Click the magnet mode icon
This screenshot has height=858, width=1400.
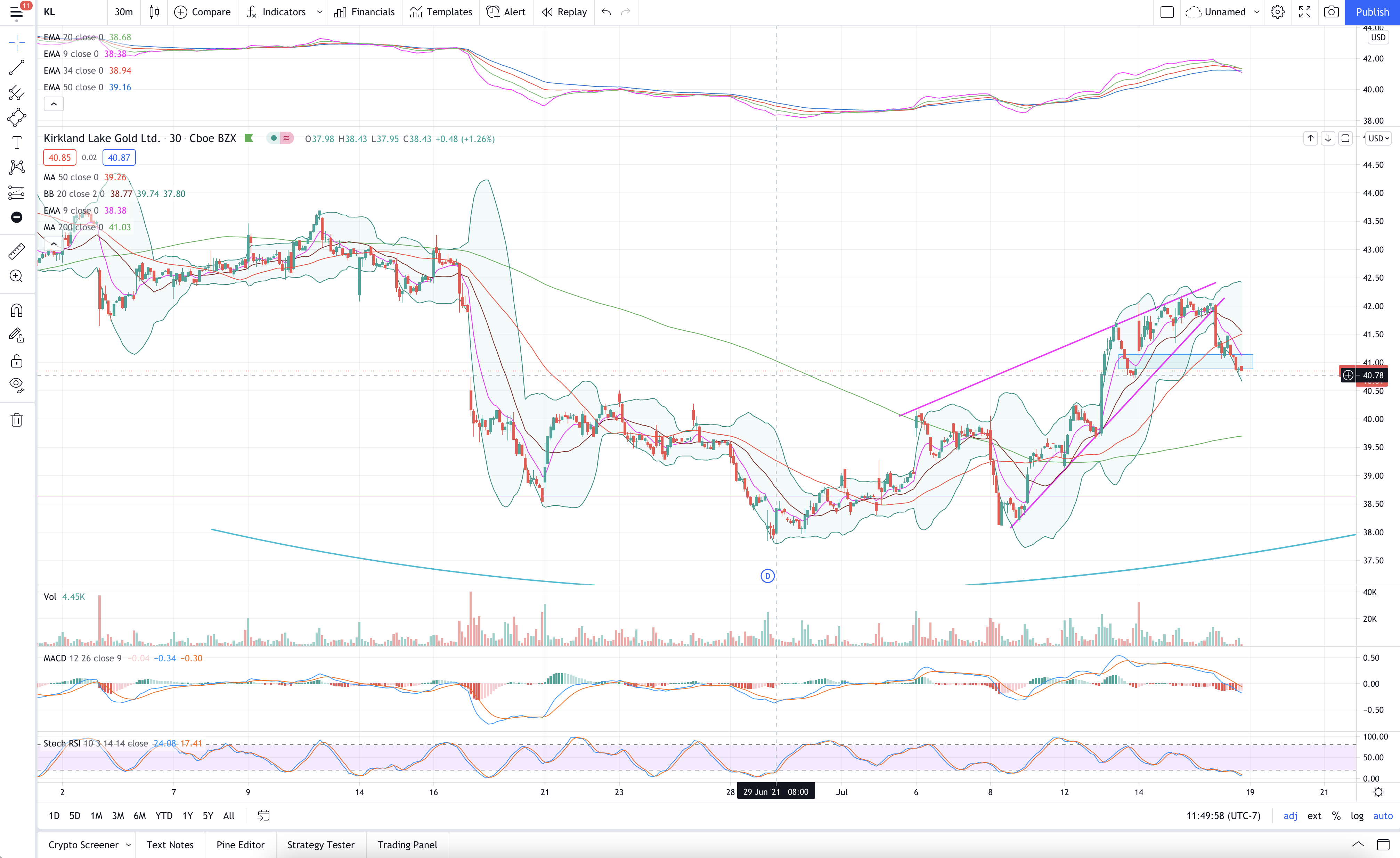pyautogui.click(x=16, y=311)
